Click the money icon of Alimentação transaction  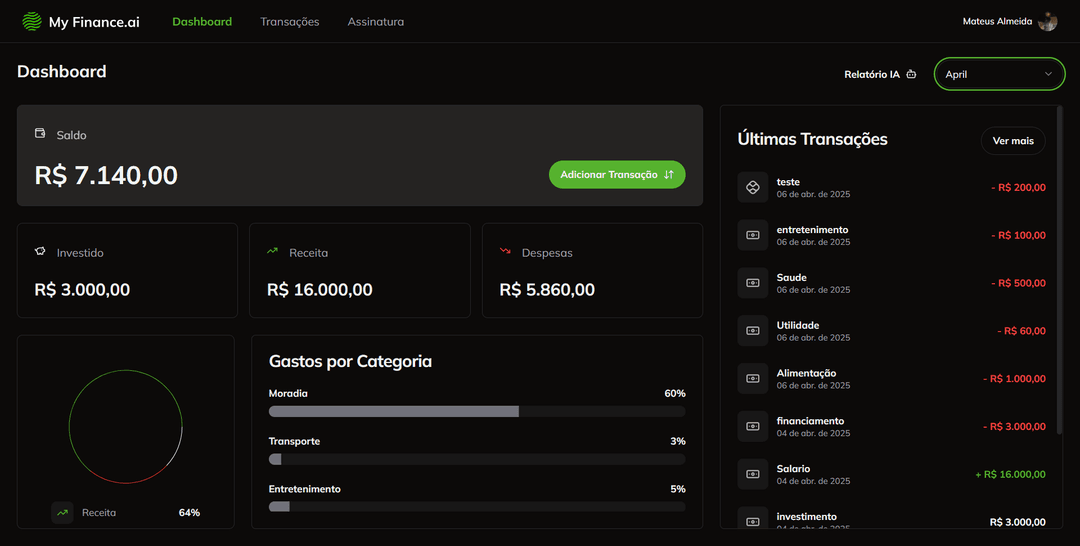pos(753,379)
